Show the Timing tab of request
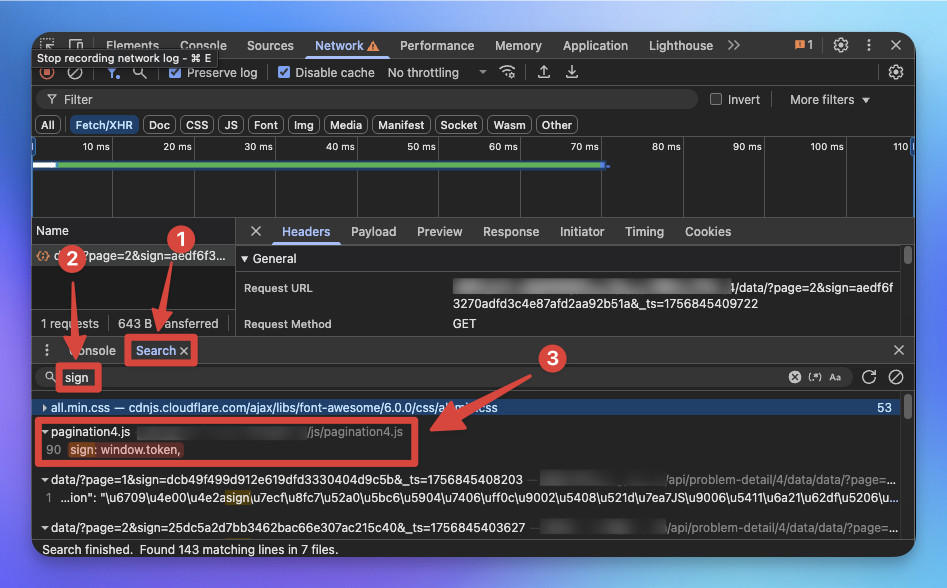Image resolution: width=947 pixels, height=588 pixels. [x=644, y=232]
